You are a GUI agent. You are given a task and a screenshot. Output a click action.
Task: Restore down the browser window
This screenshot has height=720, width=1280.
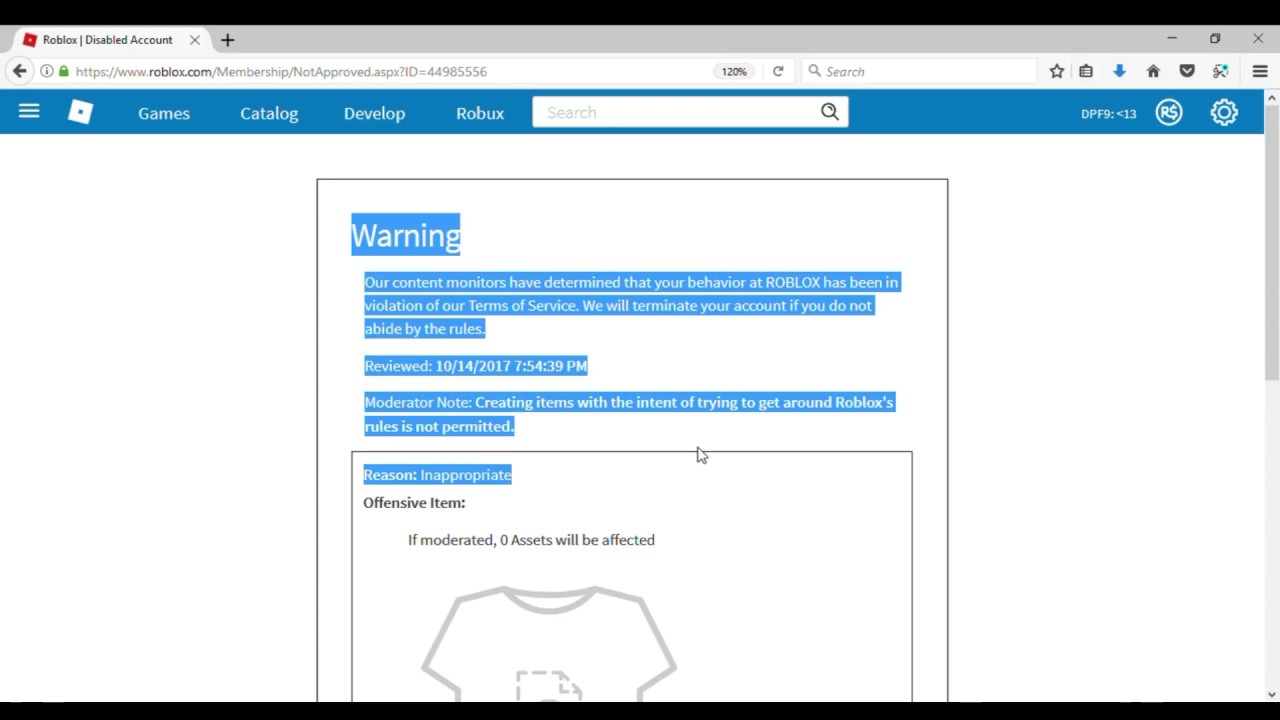pos(1215,39)
